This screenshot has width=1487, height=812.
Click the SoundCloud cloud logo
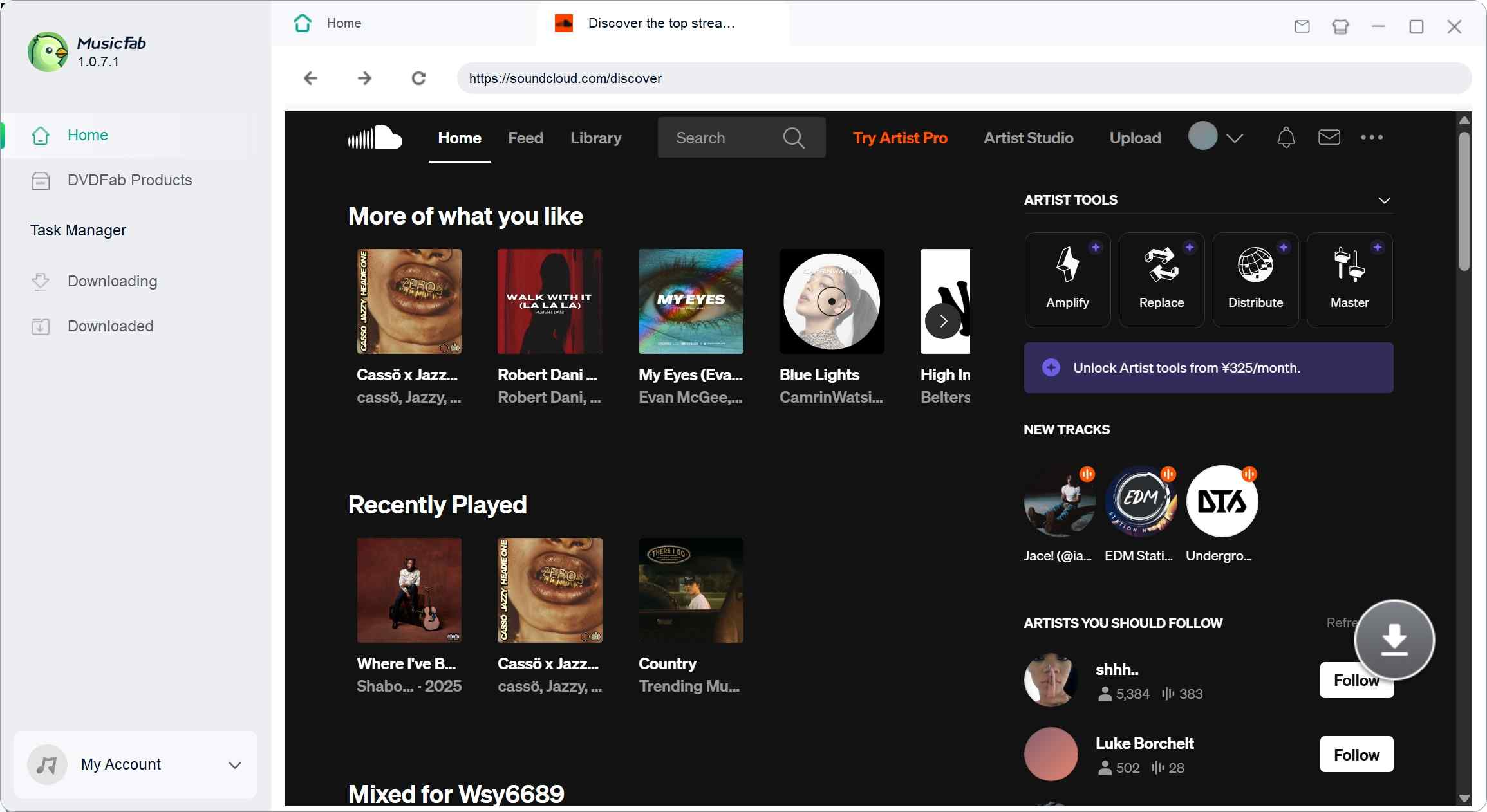click(375, 137)
